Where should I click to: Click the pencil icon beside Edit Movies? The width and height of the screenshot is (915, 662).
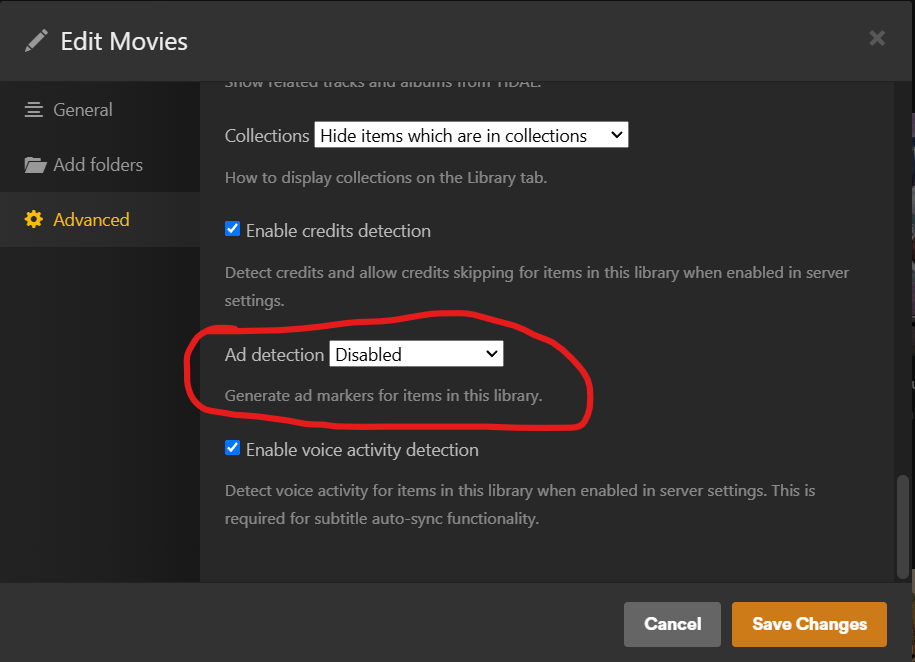37,41
